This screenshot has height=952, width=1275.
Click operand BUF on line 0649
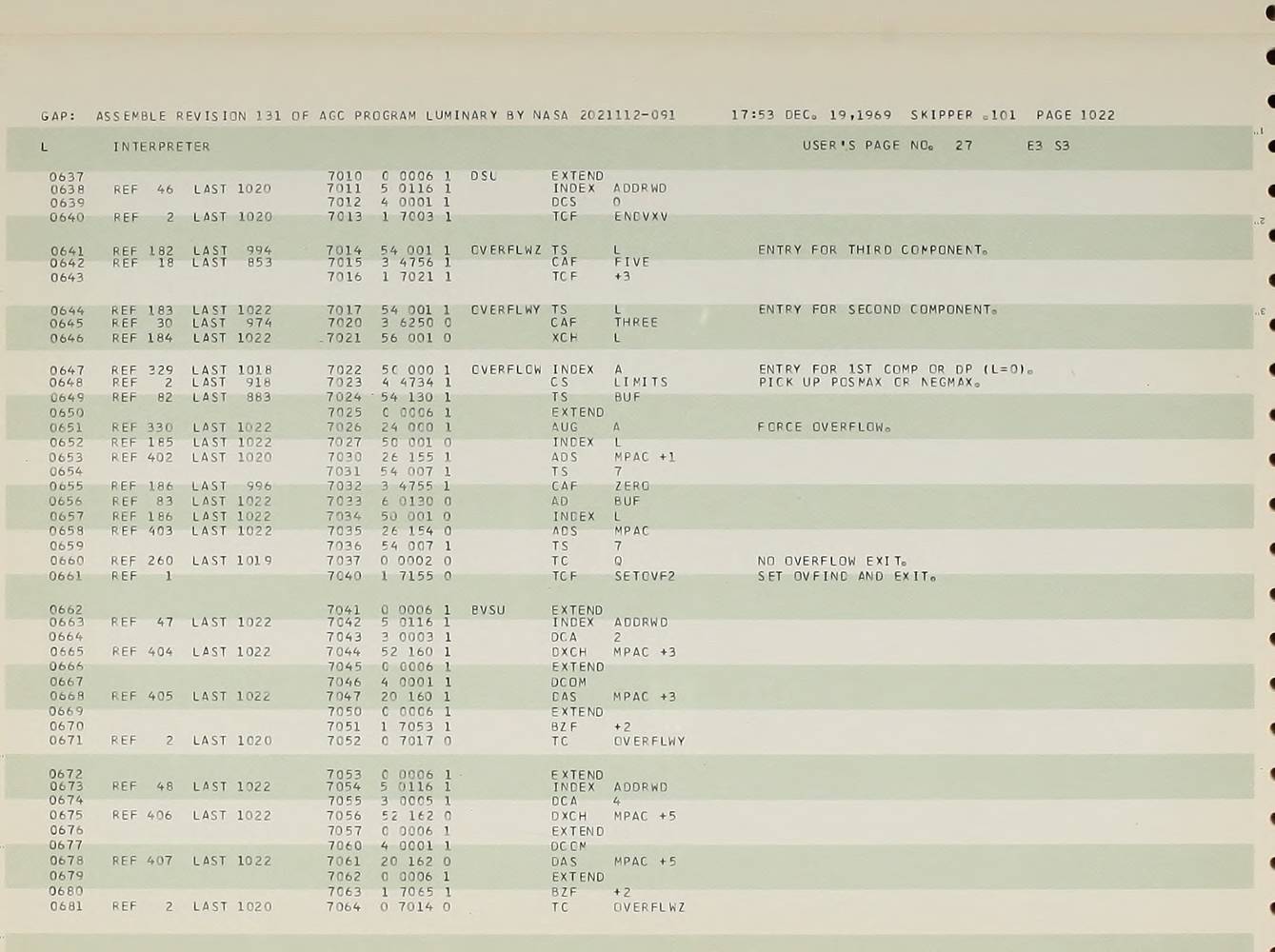tap(628, 397)
